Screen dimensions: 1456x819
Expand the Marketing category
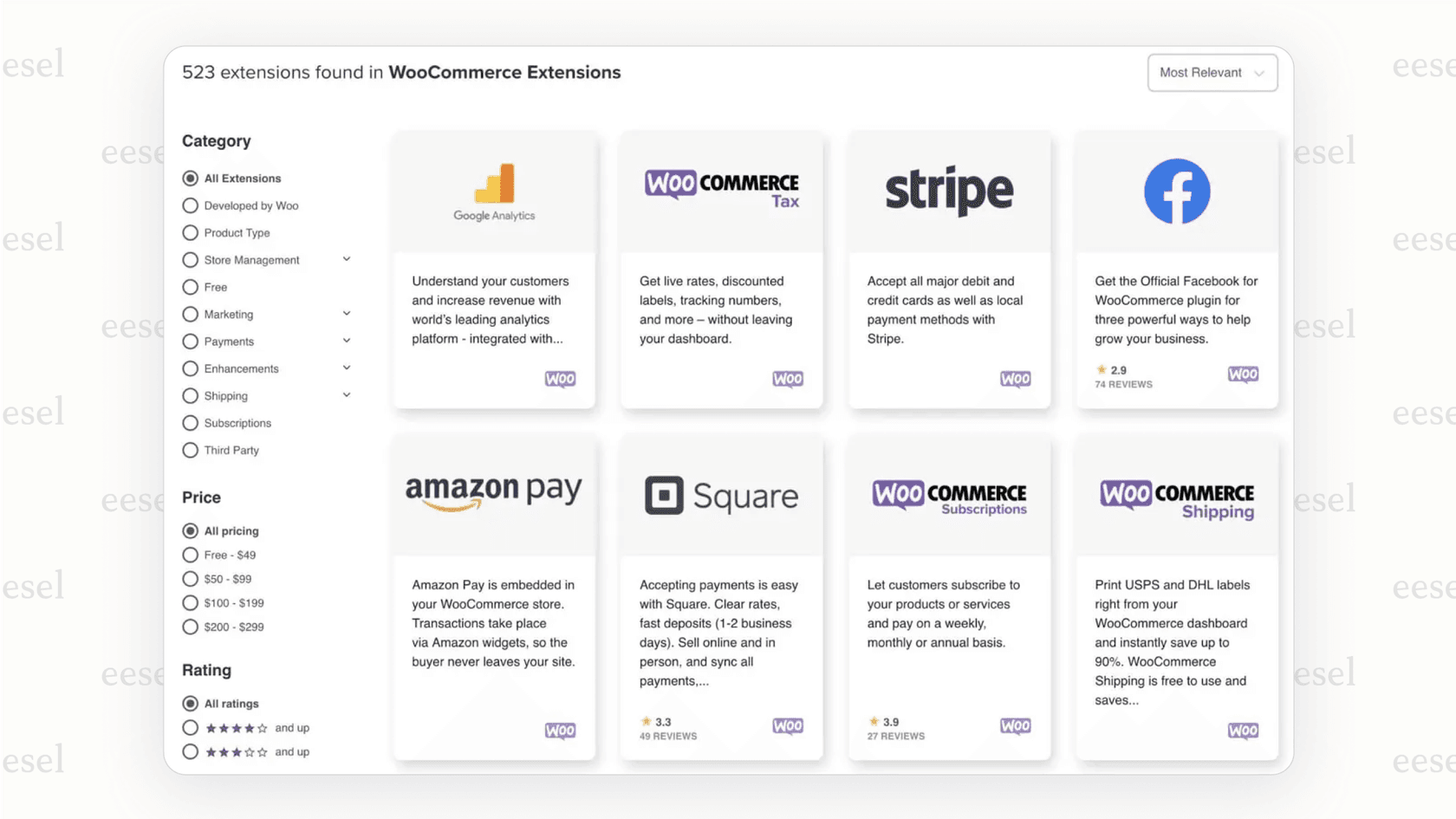tap(347, 314)
